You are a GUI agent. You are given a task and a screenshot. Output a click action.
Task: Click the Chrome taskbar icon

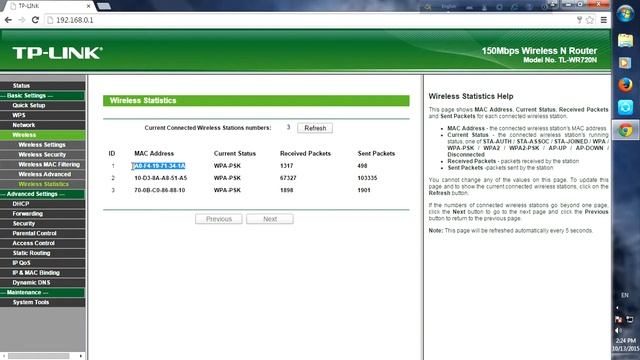tap(625, 130)
